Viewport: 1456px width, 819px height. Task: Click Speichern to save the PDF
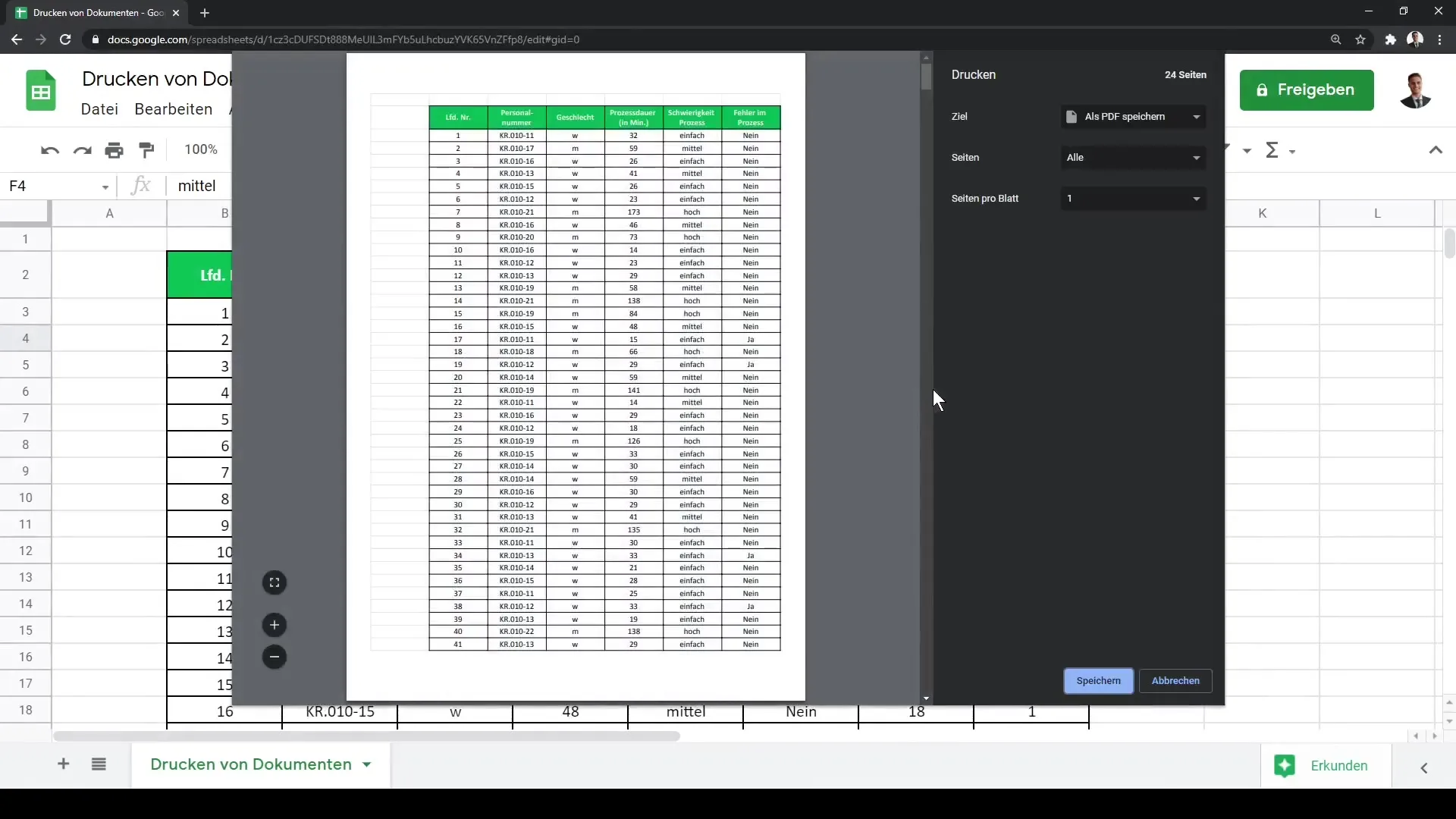(x=1098, y=681)
